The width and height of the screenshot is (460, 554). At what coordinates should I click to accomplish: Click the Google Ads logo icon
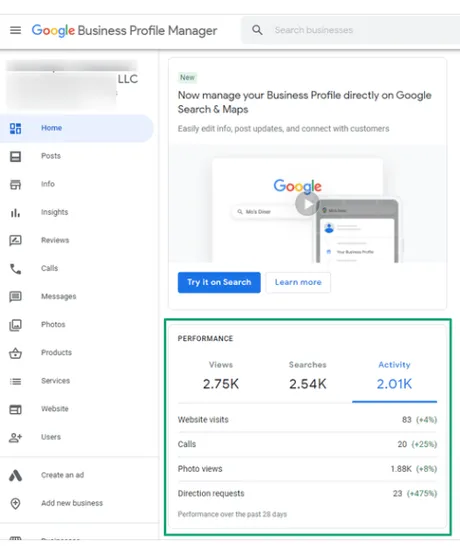(15, 476)
